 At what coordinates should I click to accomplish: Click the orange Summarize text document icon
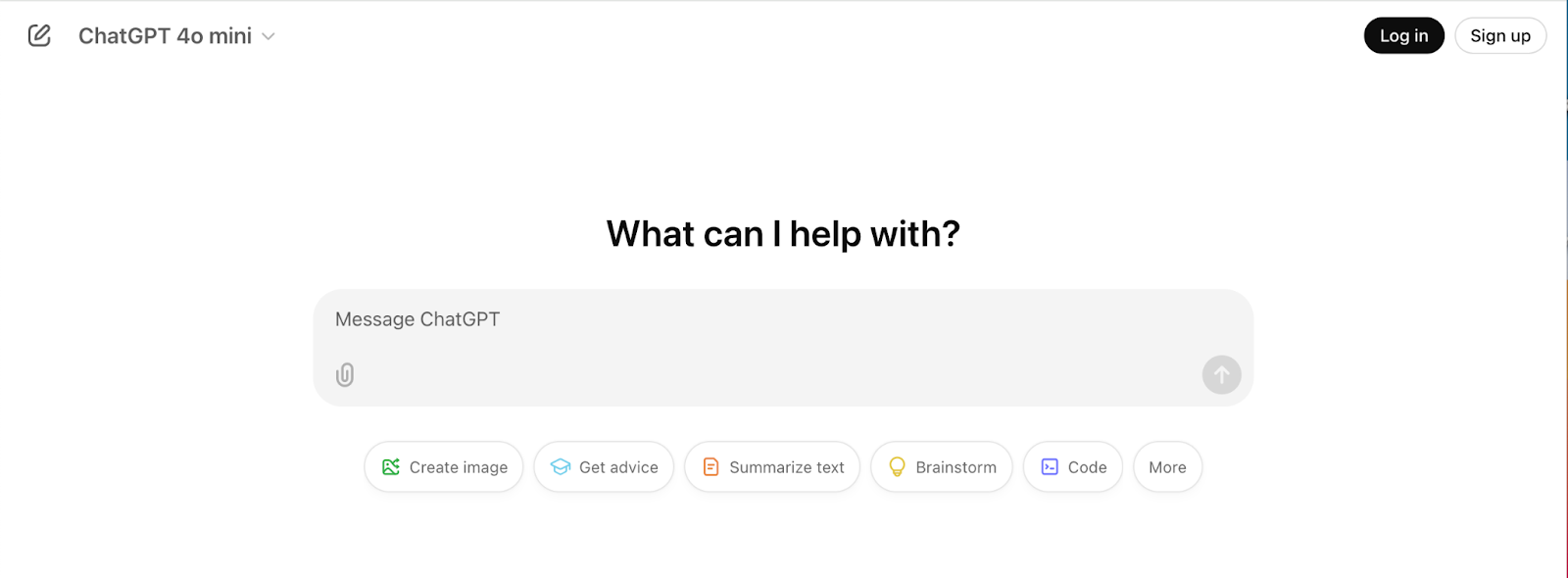pos(711,467)
